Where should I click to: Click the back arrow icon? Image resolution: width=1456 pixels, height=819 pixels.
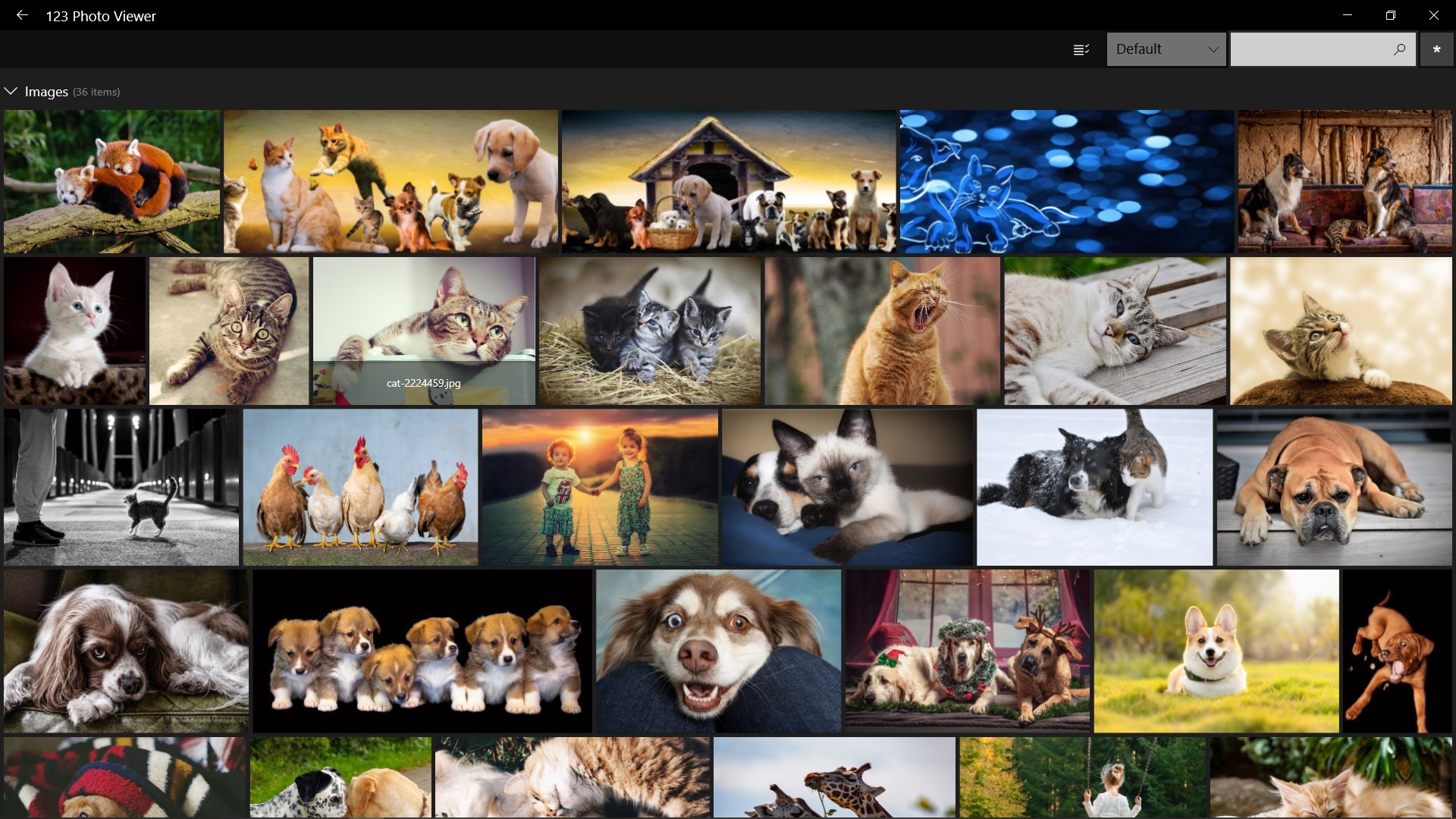point(22,15)
